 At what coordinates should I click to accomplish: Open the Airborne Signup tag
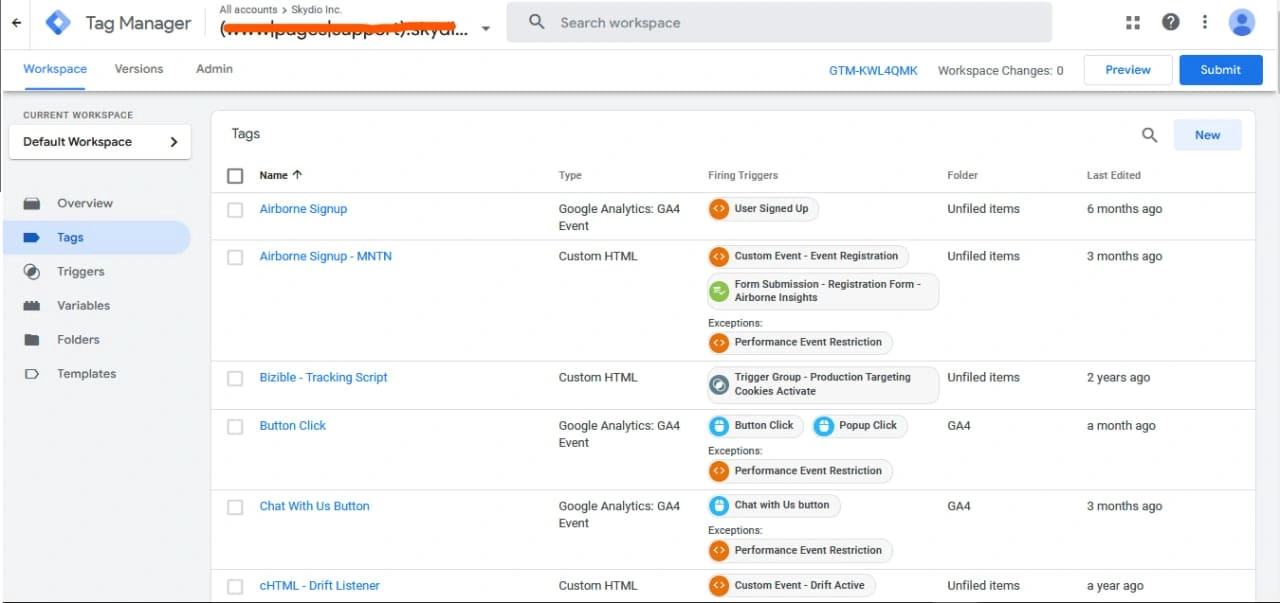tap(303, 209)
